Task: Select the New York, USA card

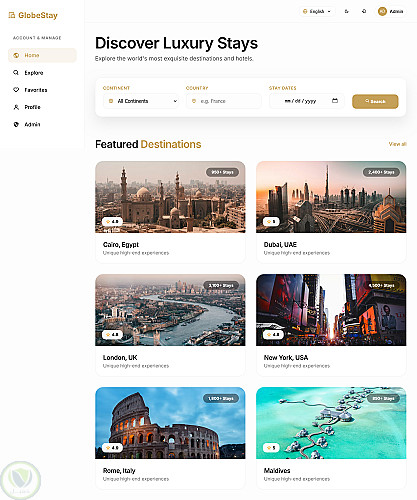Action: 331,325
